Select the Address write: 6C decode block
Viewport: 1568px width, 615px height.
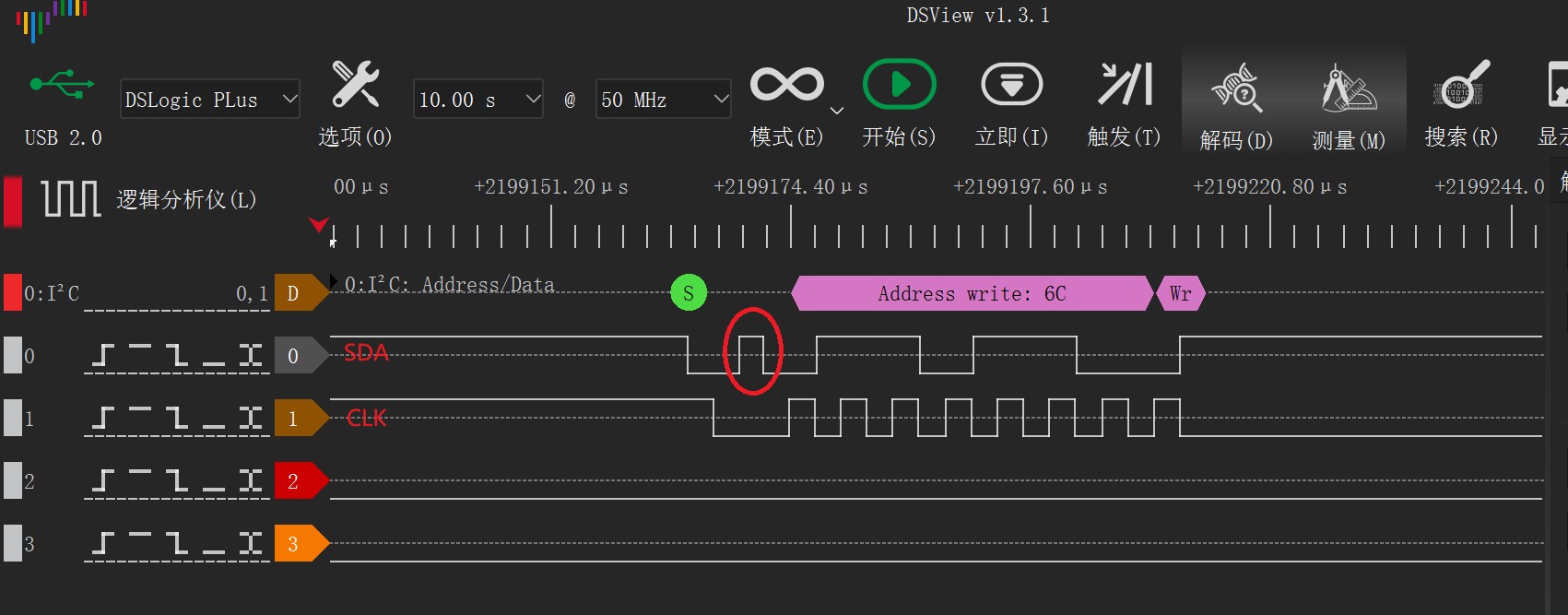pos(972,293)
